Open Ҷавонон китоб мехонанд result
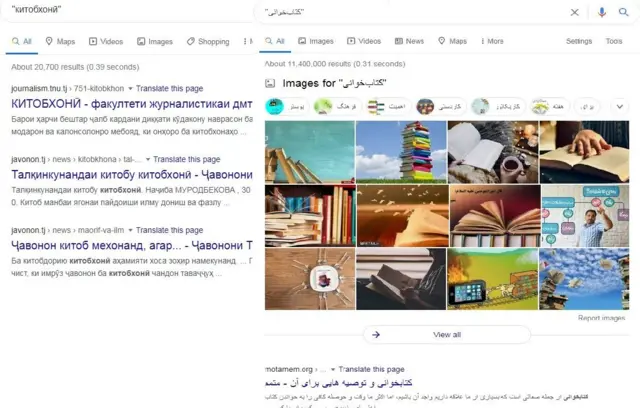Image resolution: width=640 pixels, height=408 pixels. point(131,246)
